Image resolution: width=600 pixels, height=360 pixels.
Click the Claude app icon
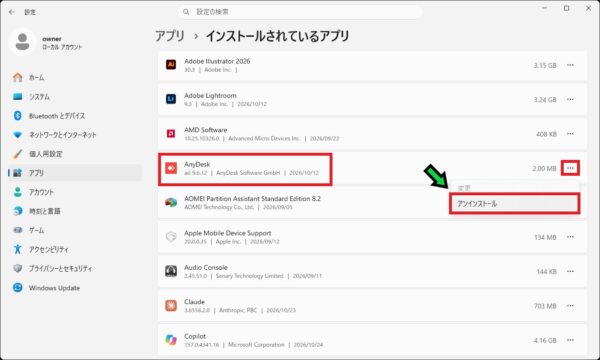[x=171, y=306]
